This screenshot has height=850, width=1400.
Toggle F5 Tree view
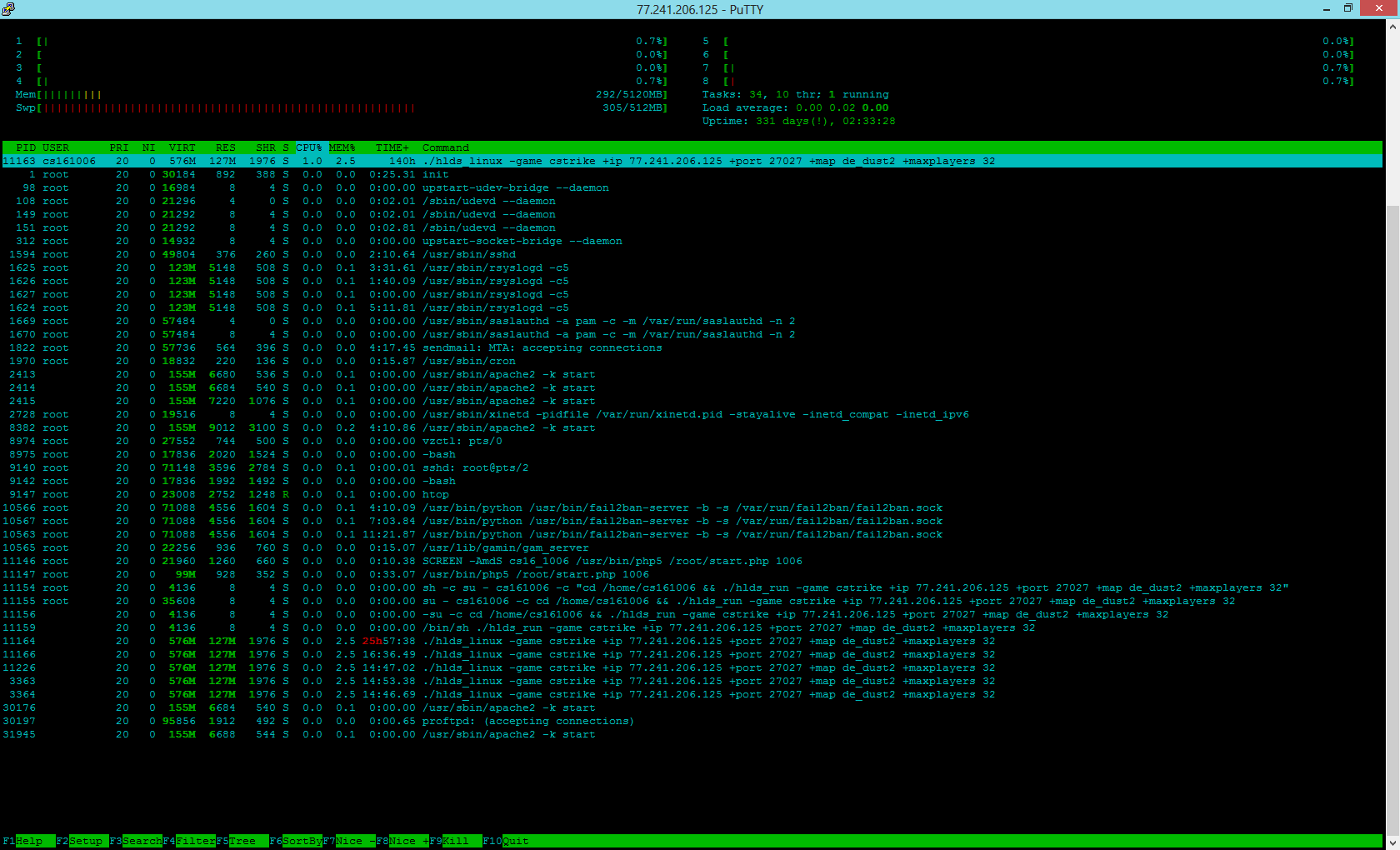pos(242,841)
